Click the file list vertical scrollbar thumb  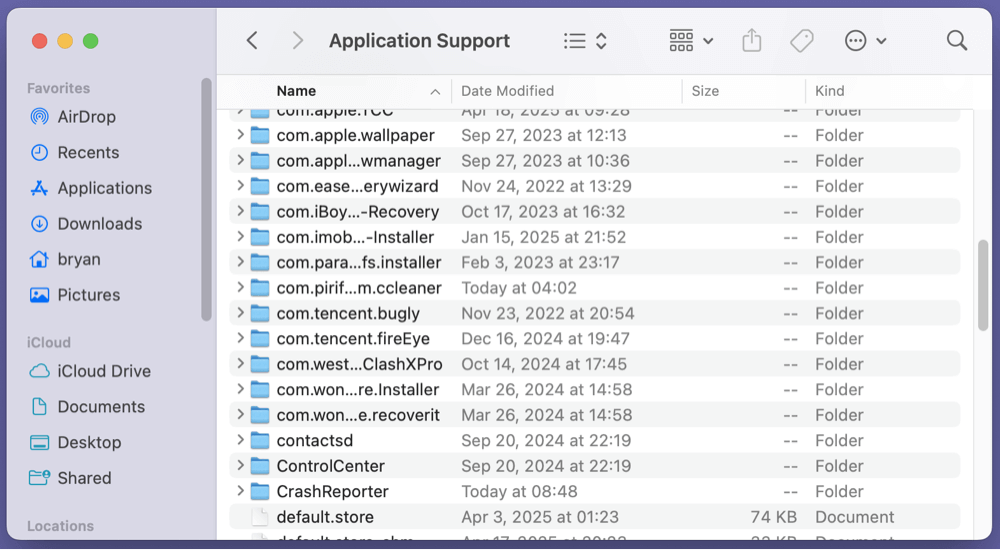(983, 285)
